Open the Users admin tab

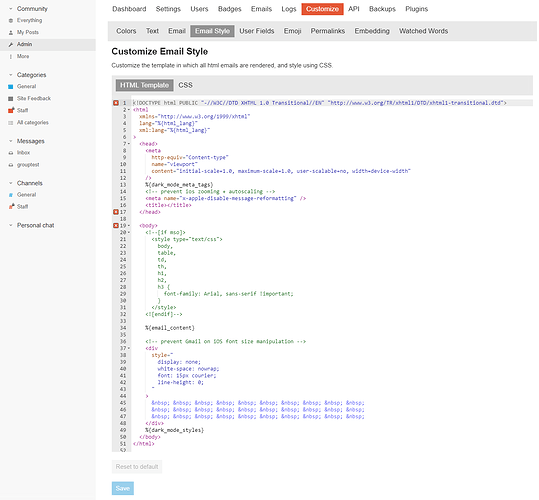coord(199,9)
